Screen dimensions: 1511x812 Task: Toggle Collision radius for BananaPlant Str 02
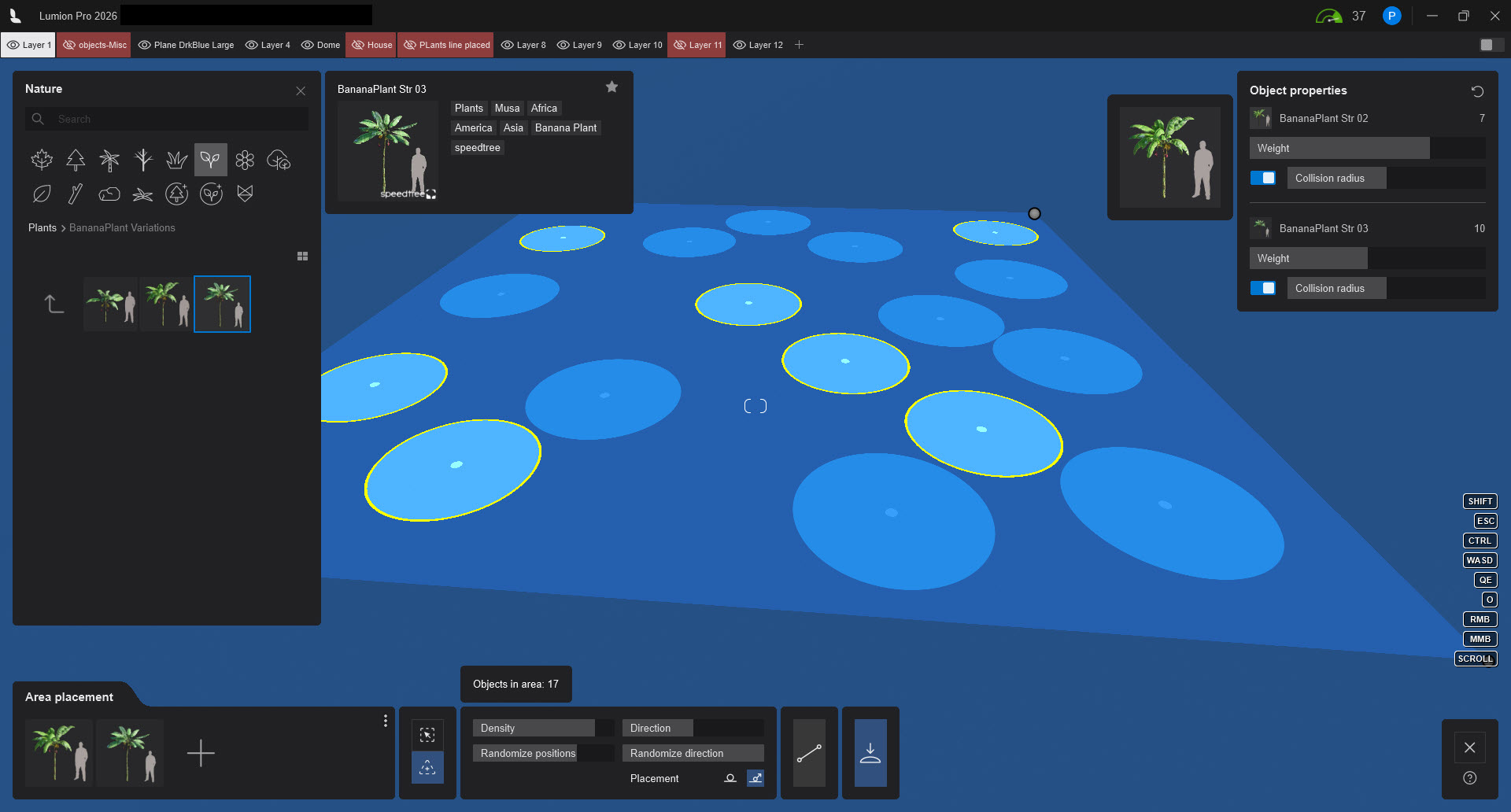coord(1263,178)
